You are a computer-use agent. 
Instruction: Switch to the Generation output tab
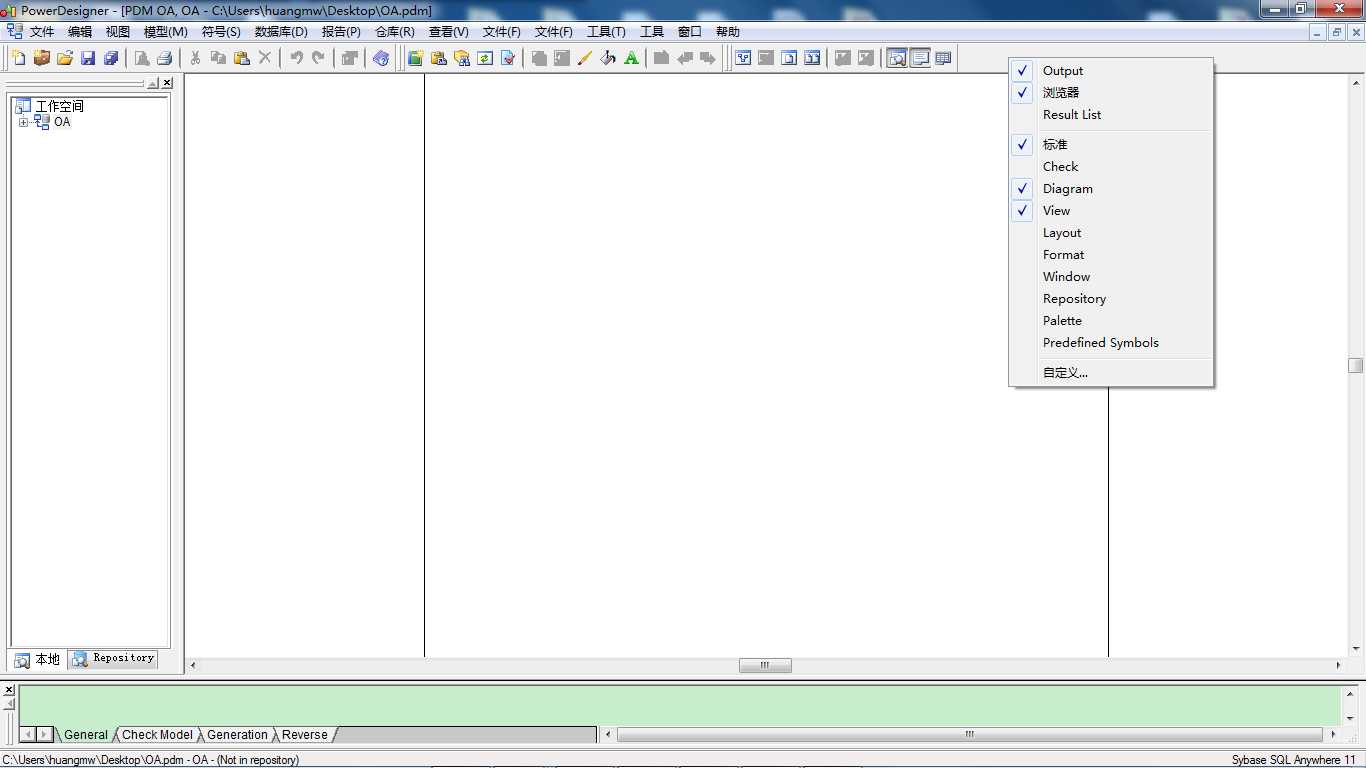click(237, 735)
